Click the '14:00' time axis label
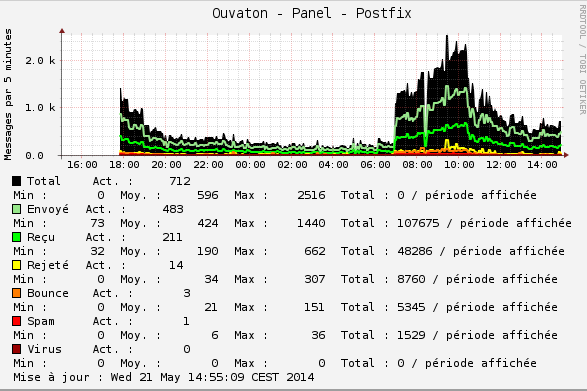This screenshot has width=587, height=391. pyautogui.click(x=542, y=165)
